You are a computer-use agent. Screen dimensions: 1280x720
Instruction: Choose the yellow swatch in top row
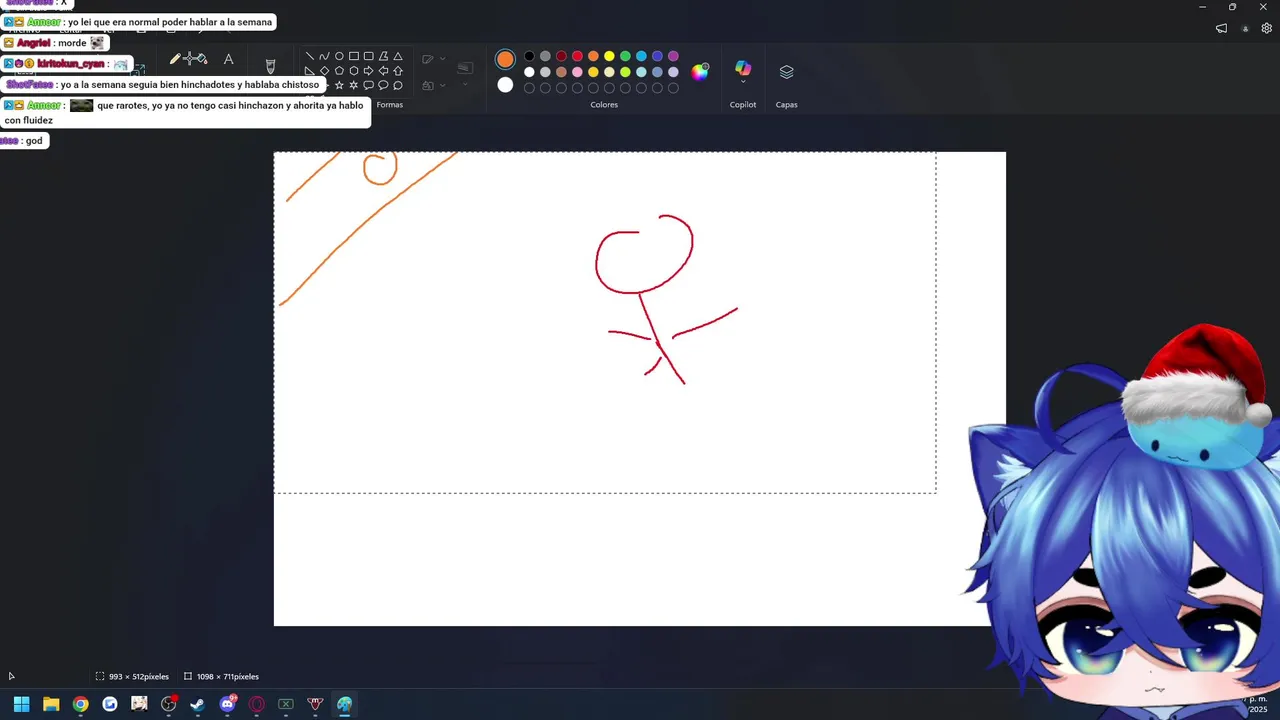(x=609, y=56)
